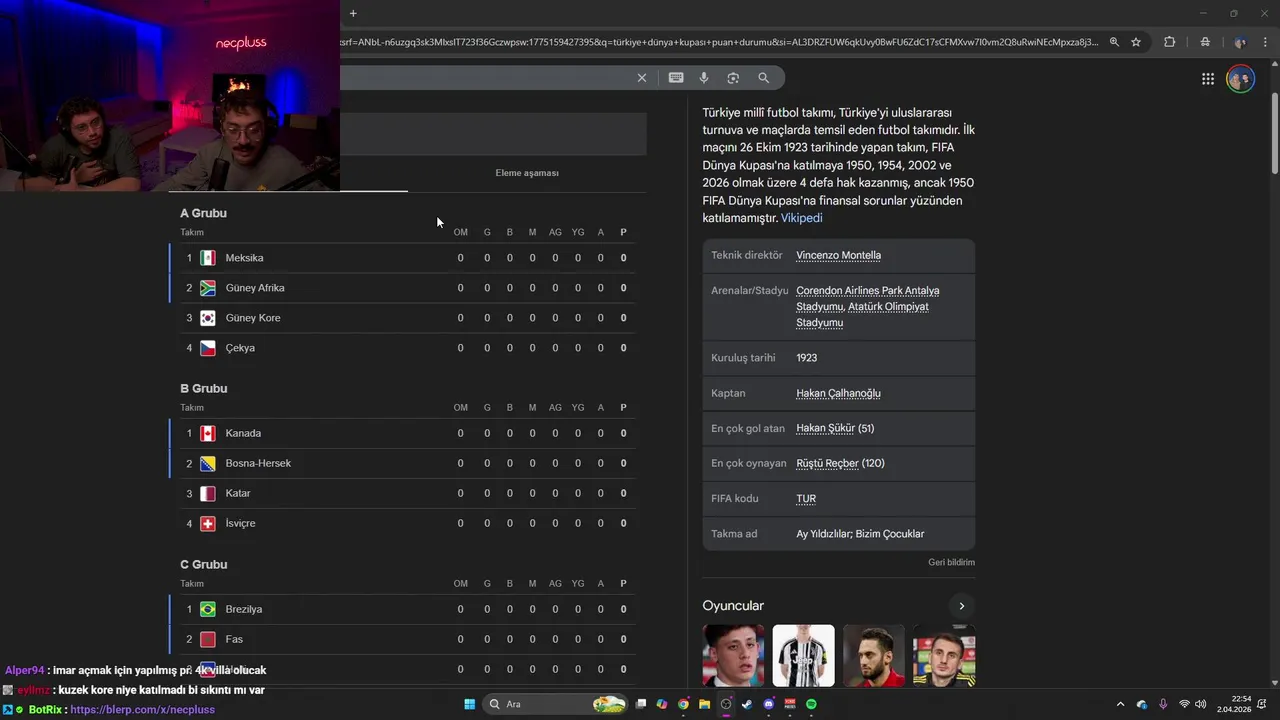
Task: Launch Copilot from the taskbar
Action: click(662, 704)
